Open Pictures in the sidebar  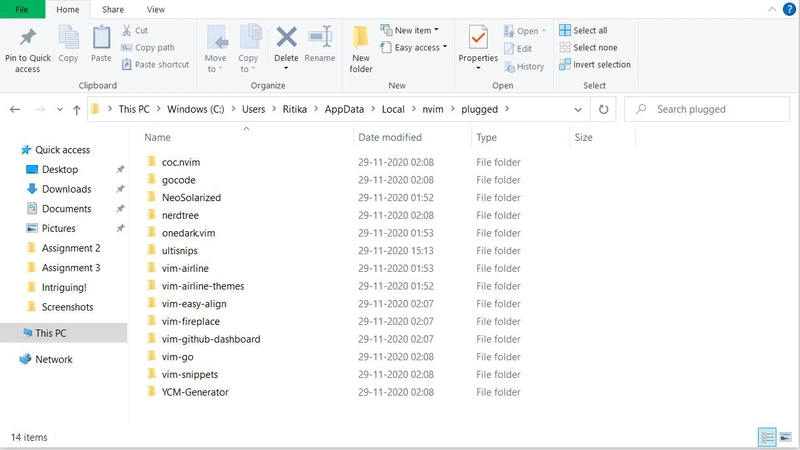[58, 228]
